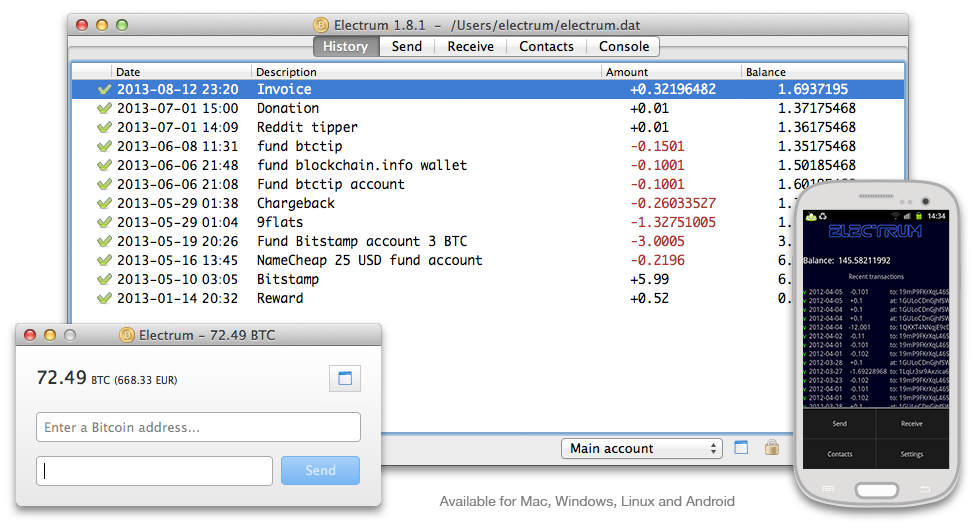
Task: Click the Amount column header
Action: pyautogui.click(x=671, y=72)
